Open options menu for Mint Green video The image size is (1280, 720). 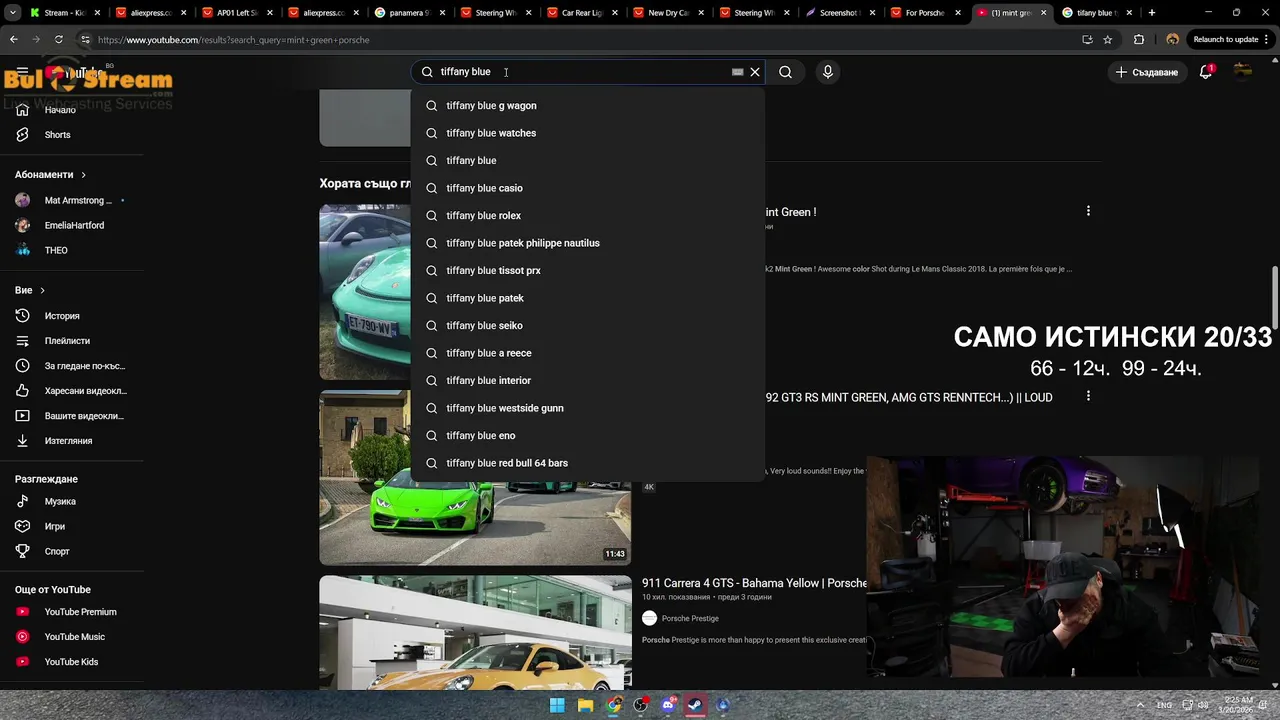[x=1088, y=211]
